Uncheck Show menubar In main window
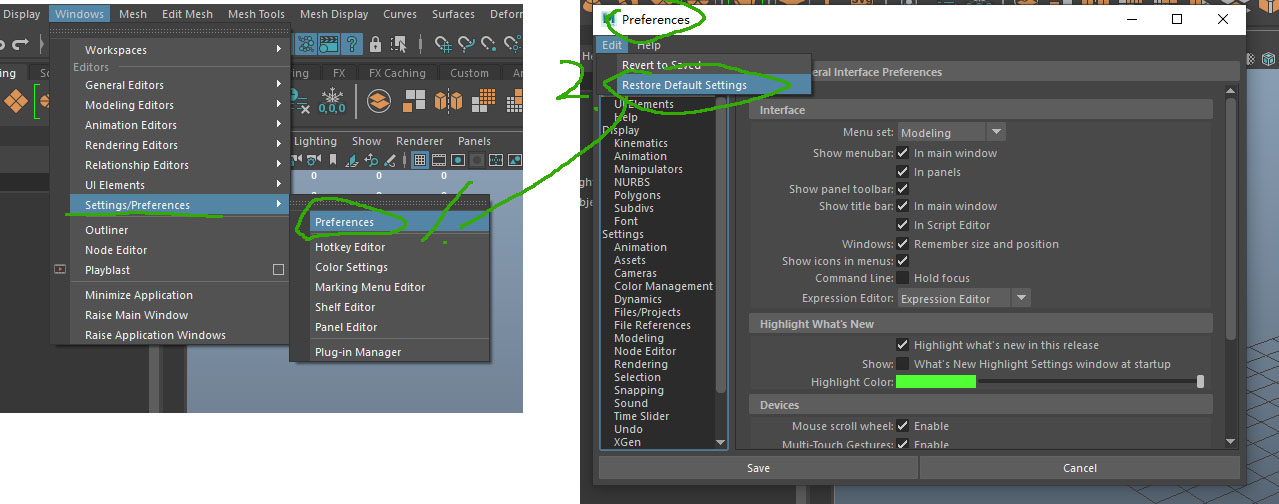1279x504 pixels. pos(903,153)
